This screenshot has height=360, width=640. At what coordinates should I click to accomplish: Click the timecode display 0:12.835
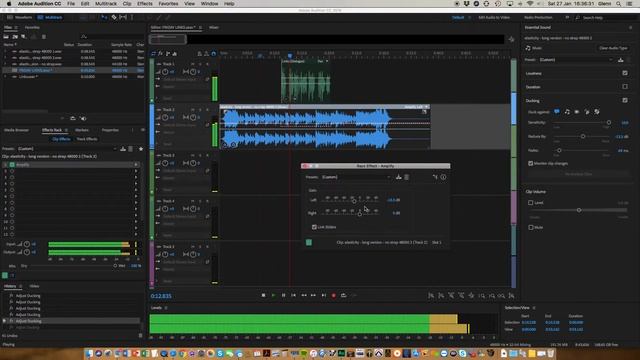point(161,296)
